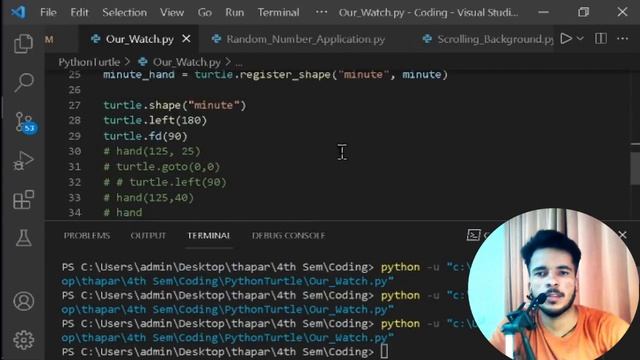Click the webcam overlay of the presenter
This screenshot has width=640, height=360.
(x=552, y=285)
